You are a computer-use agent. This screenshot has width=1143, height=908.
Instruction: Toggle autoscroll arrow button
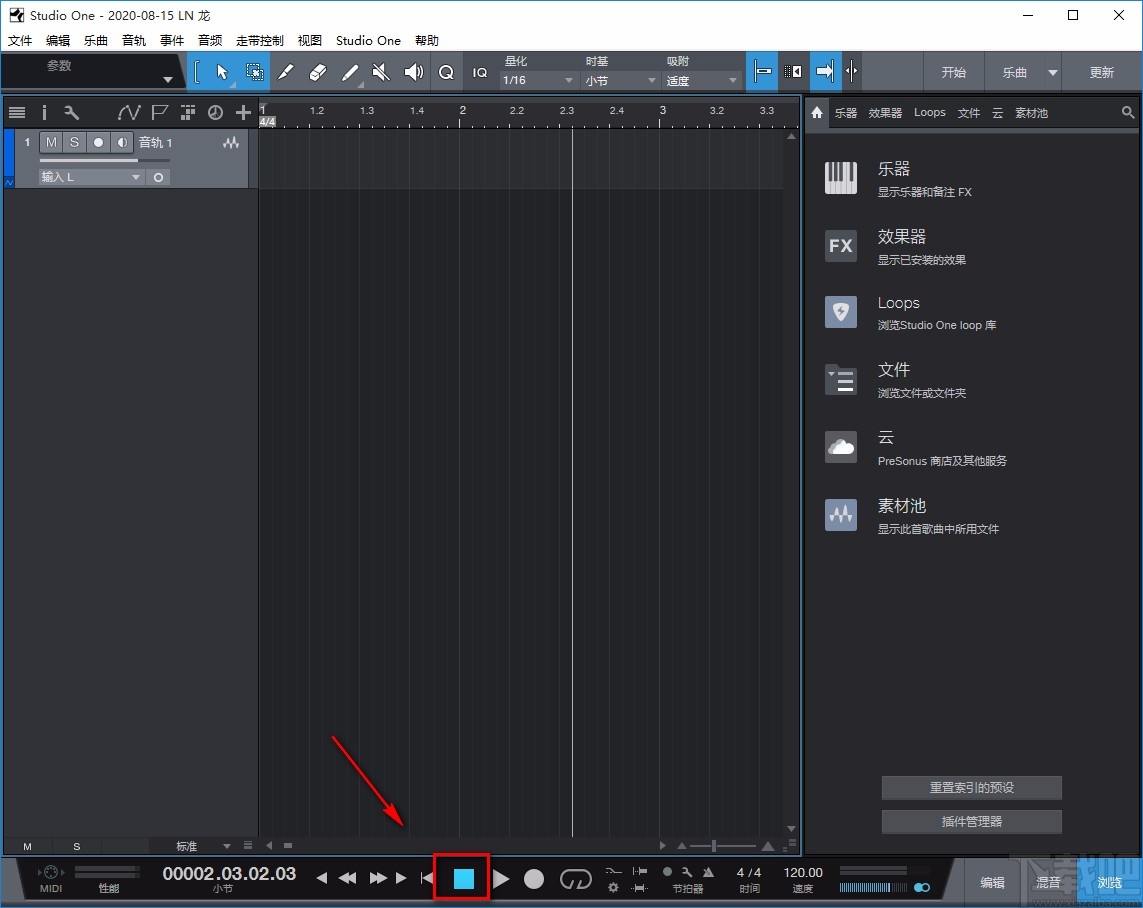click(x=824, y=71)
